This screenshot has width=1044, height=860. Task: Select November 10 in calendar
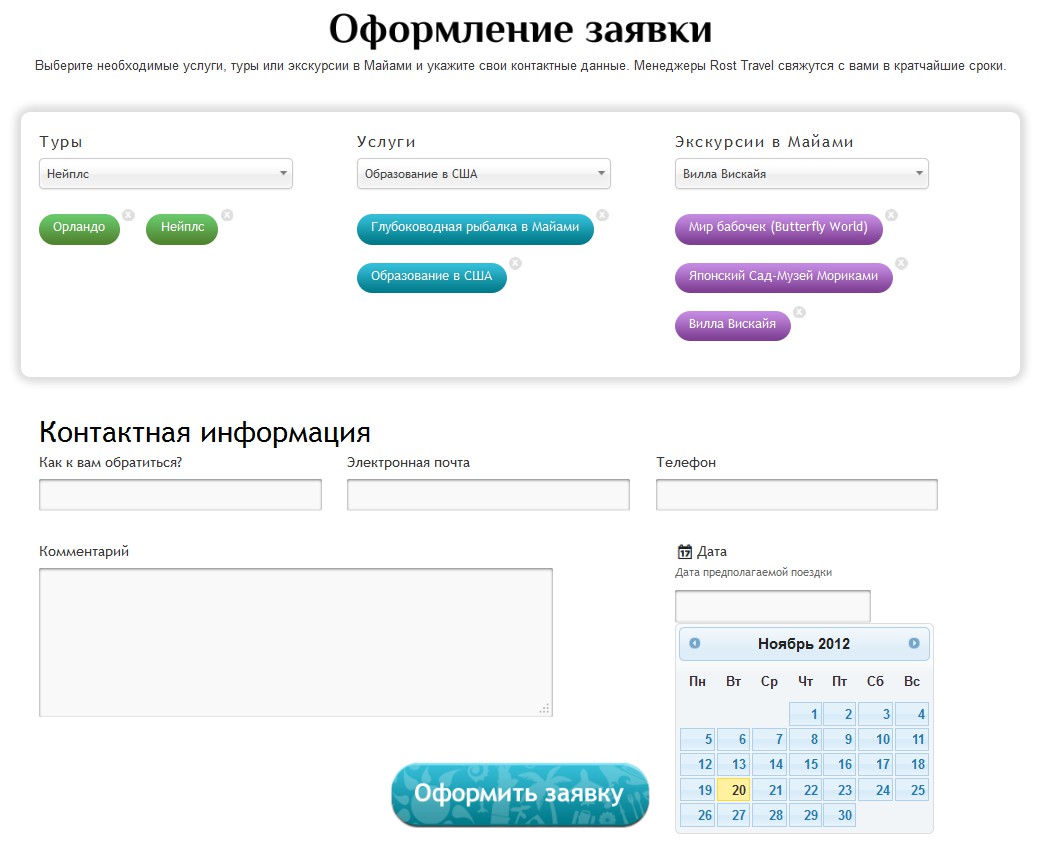(x=876, y=740)
